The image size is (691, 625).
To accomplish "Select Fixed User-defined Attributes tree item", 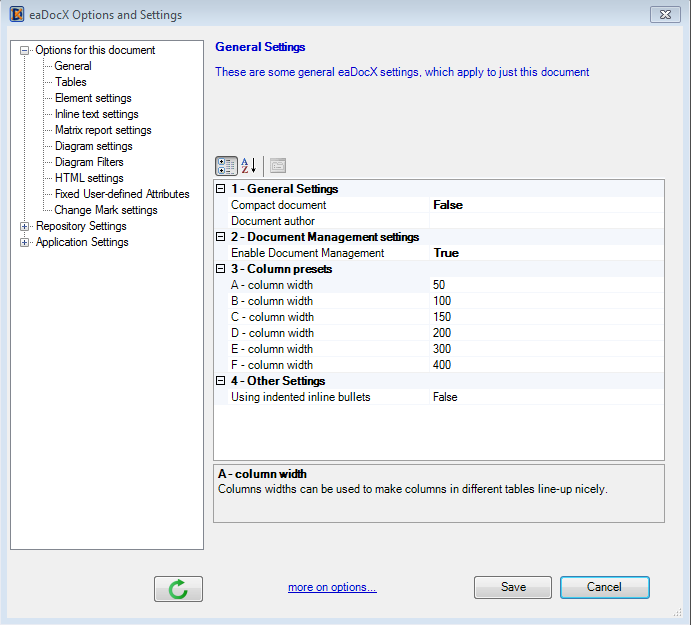I will pos(122,194).
